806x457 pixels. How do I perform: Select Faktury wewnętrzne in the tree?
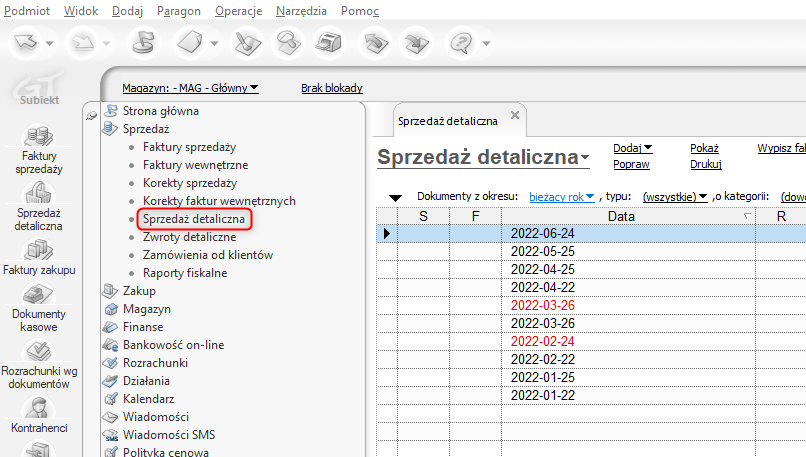click(195, 165)
